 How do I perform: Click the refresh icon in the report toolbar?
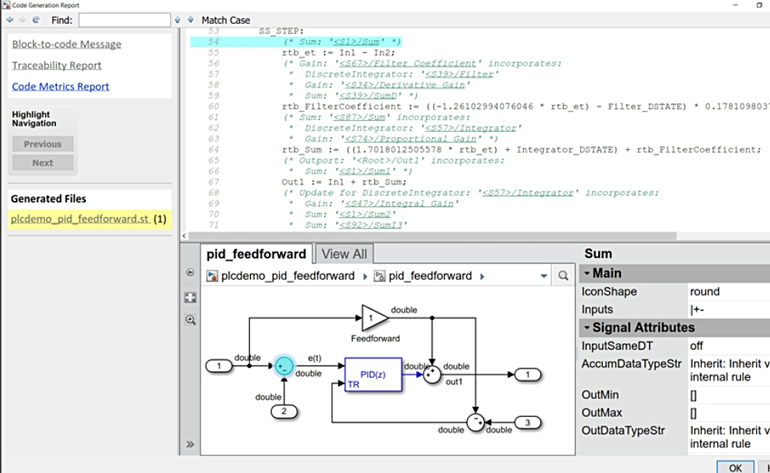tap(37, 20)
